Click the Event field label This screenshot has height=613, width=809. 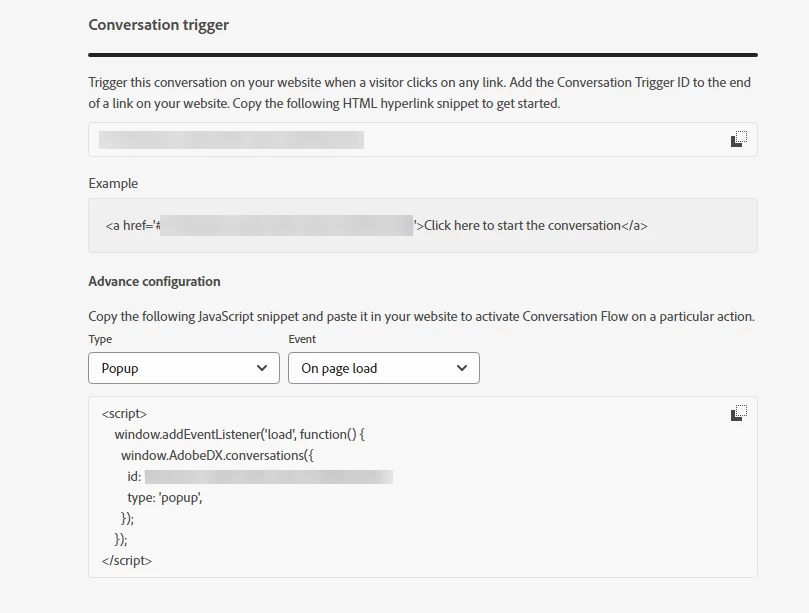pos(302,339)
